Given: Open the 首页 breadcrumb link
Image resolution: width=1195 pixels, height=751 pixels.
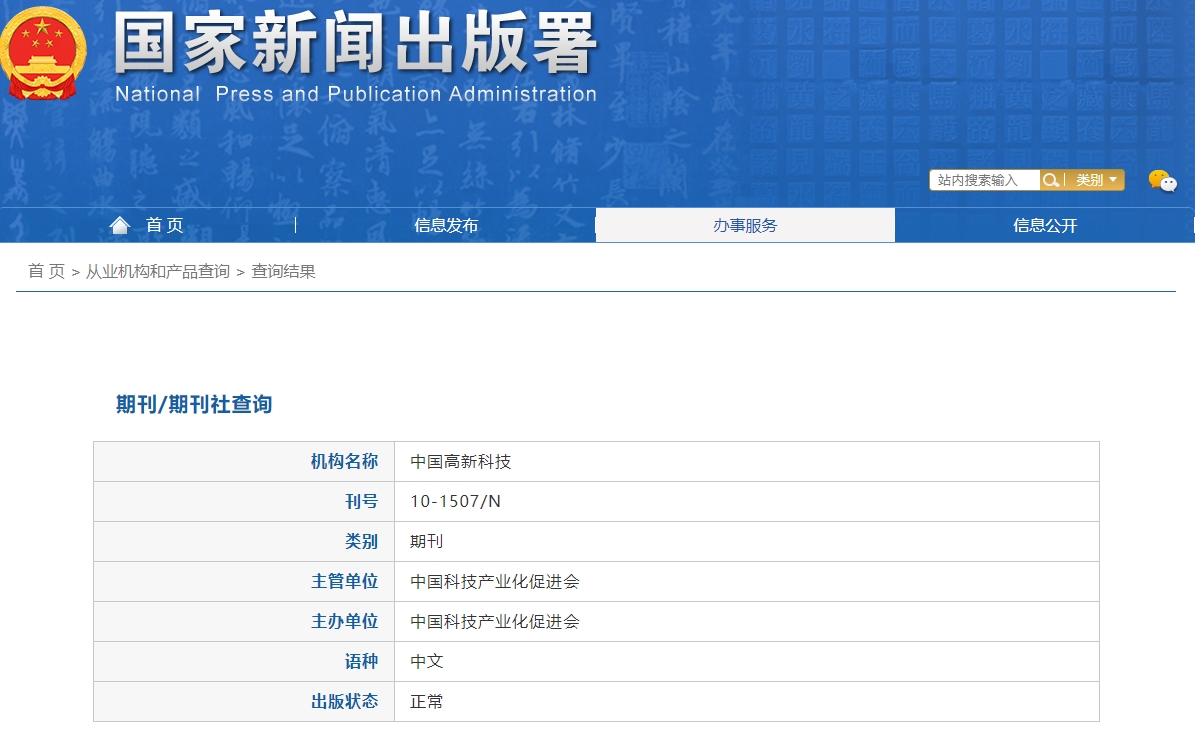Looking at the screenshot, I should tap(41, 271).
